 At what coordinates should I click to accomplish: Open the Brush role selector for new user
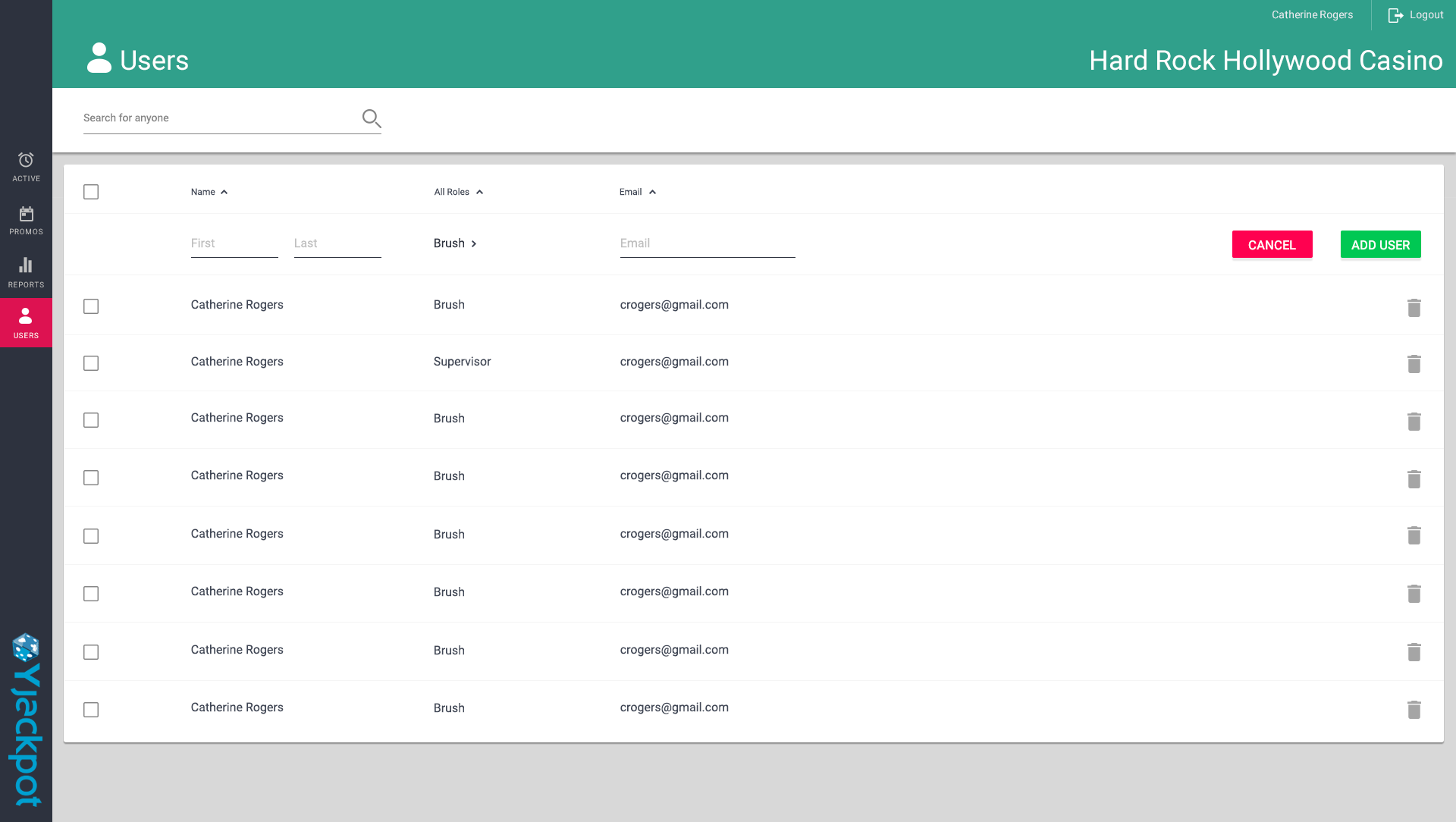pos(455,243)
